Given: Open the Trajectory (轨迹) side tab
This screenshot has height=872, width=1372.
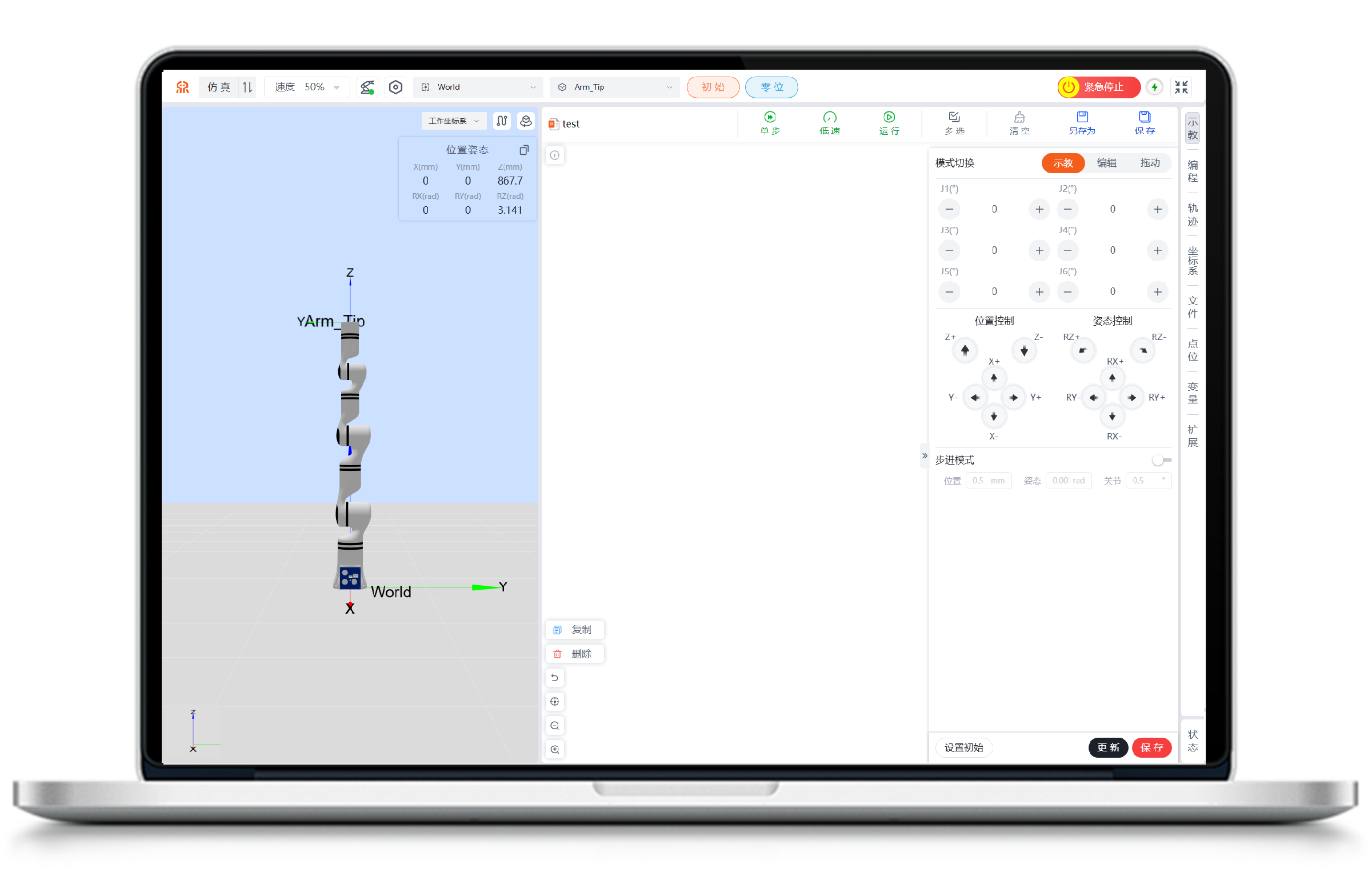Looking at the screenshot, I should tap(1193, 214).
